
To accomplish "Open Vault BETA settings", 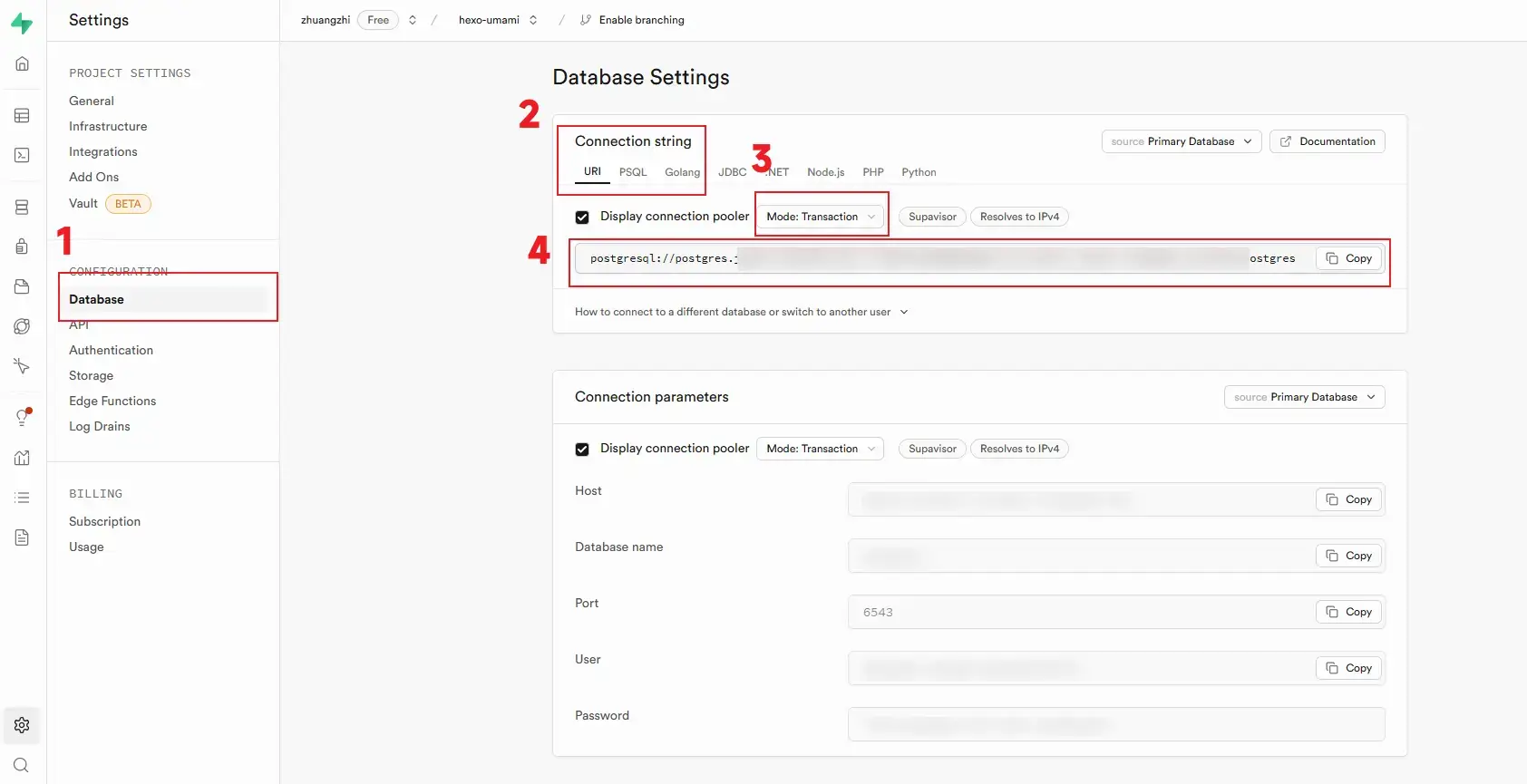I will click(x=110, y=203).
